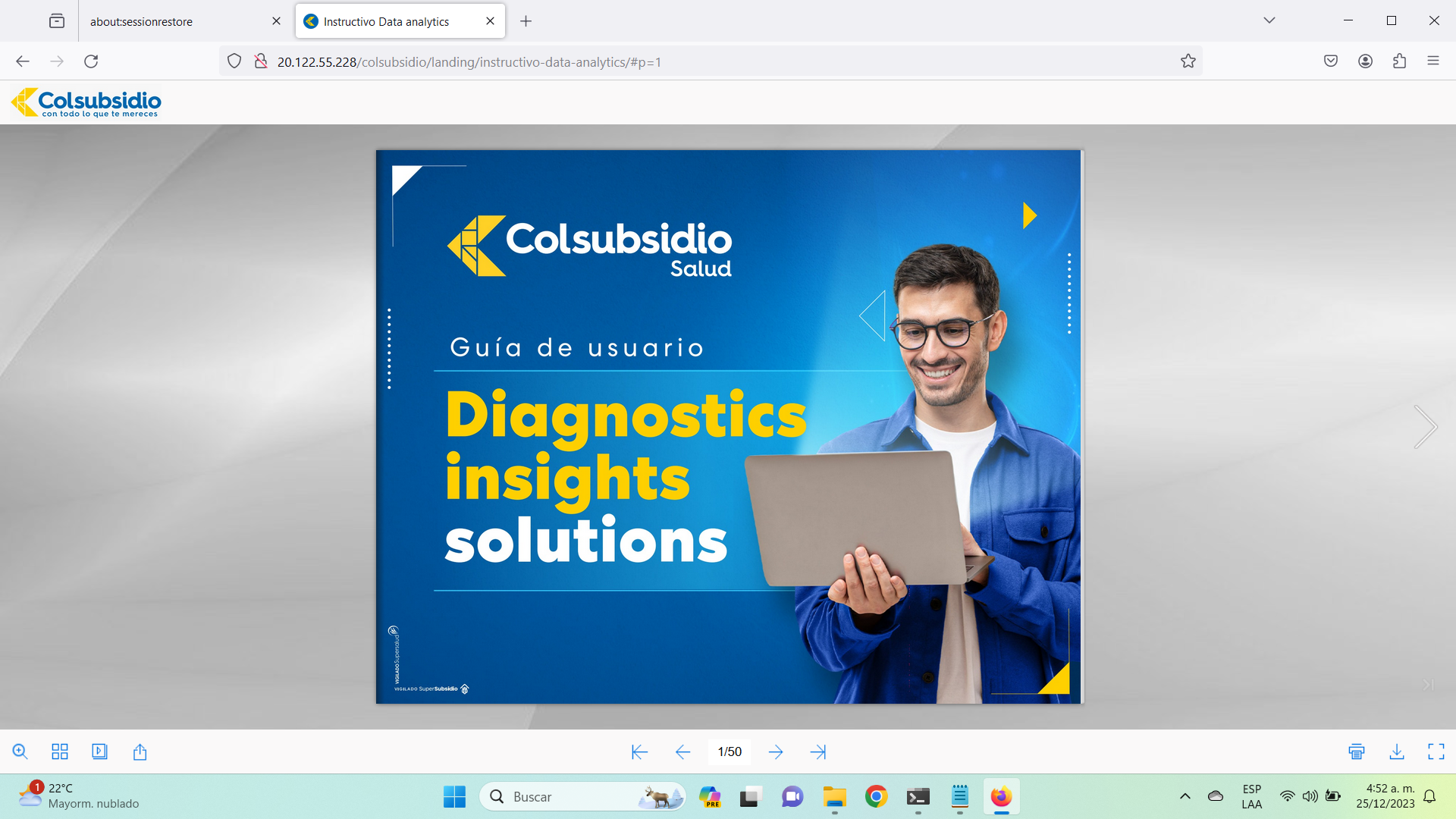The image size is (1456, 819).
Task: Flip to next page with right chevron
Action: 1425,426
